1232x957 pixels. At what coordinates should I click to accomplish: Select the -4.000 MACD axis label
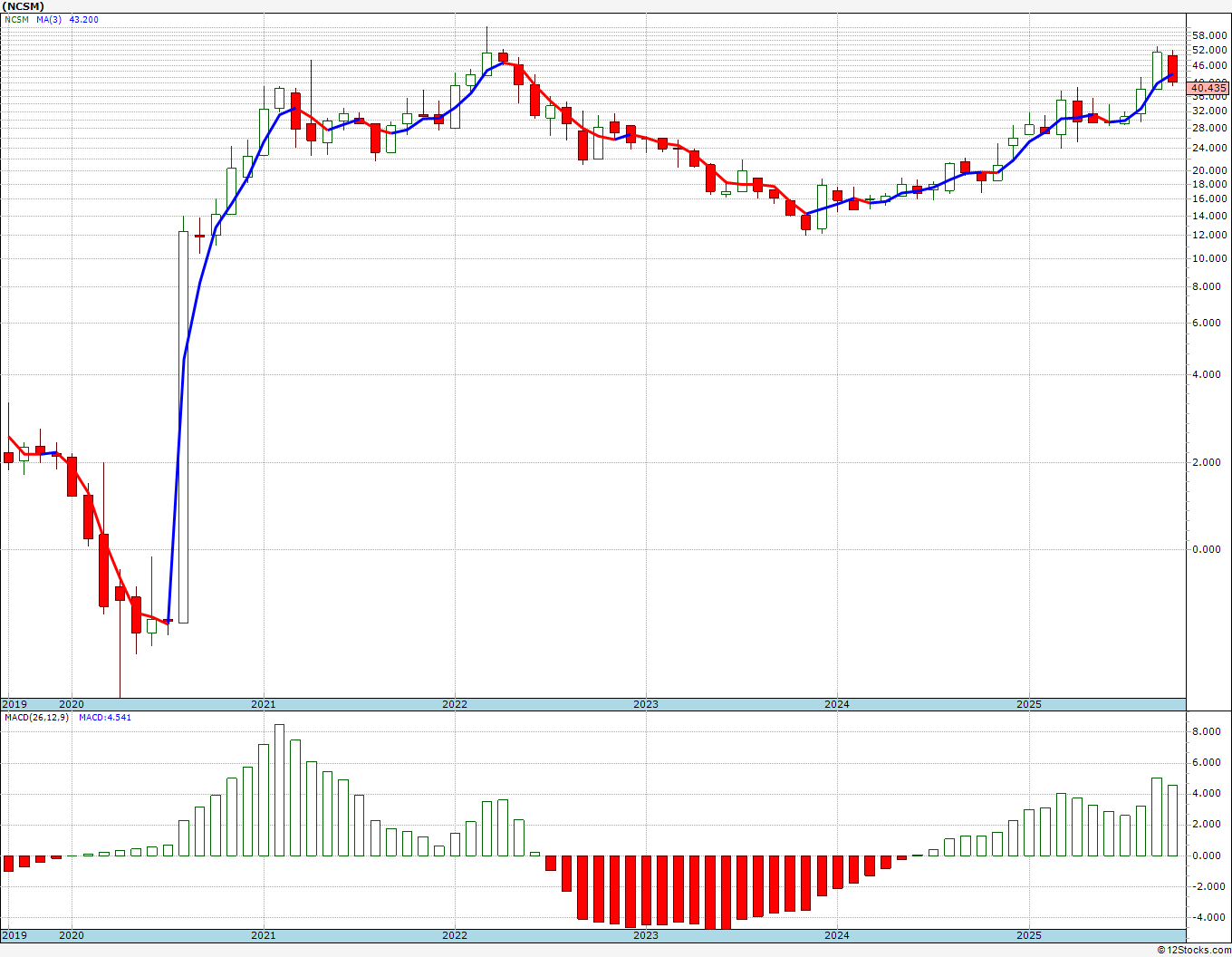tap(1209, 917)
